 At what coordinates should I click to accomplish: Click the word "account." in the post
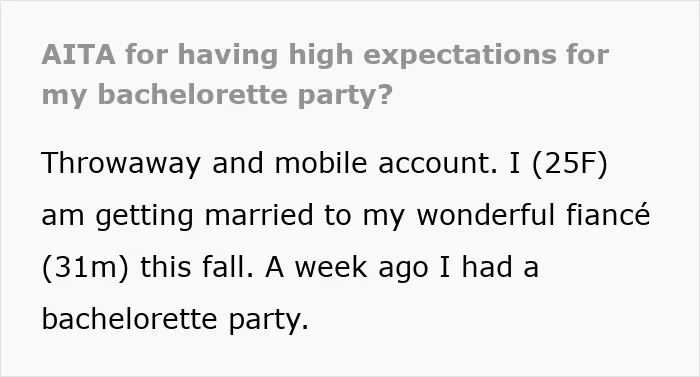(438, 164)
